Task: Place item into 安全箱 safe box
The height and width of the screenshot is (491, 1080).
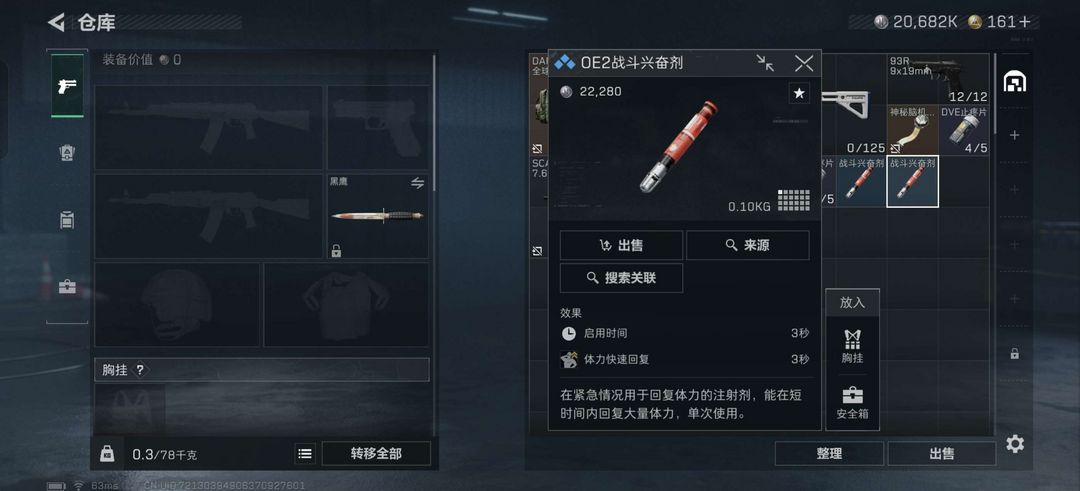Action: [853, 402]
